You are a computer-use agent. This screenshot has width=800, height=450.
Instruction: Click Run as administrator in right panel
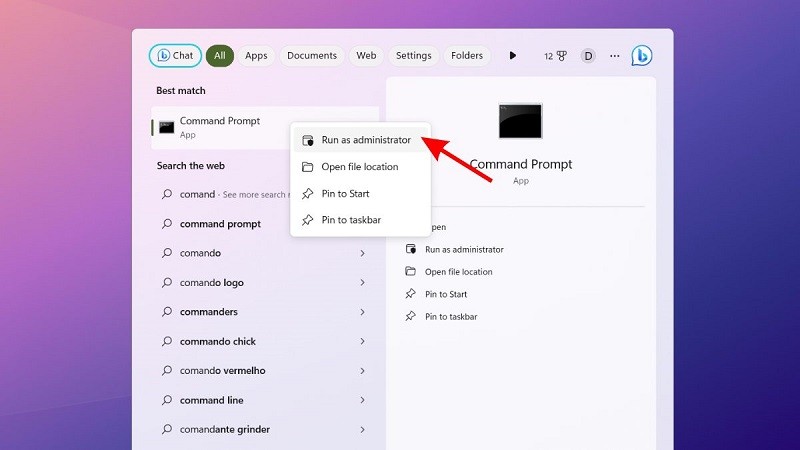[463, 250]
